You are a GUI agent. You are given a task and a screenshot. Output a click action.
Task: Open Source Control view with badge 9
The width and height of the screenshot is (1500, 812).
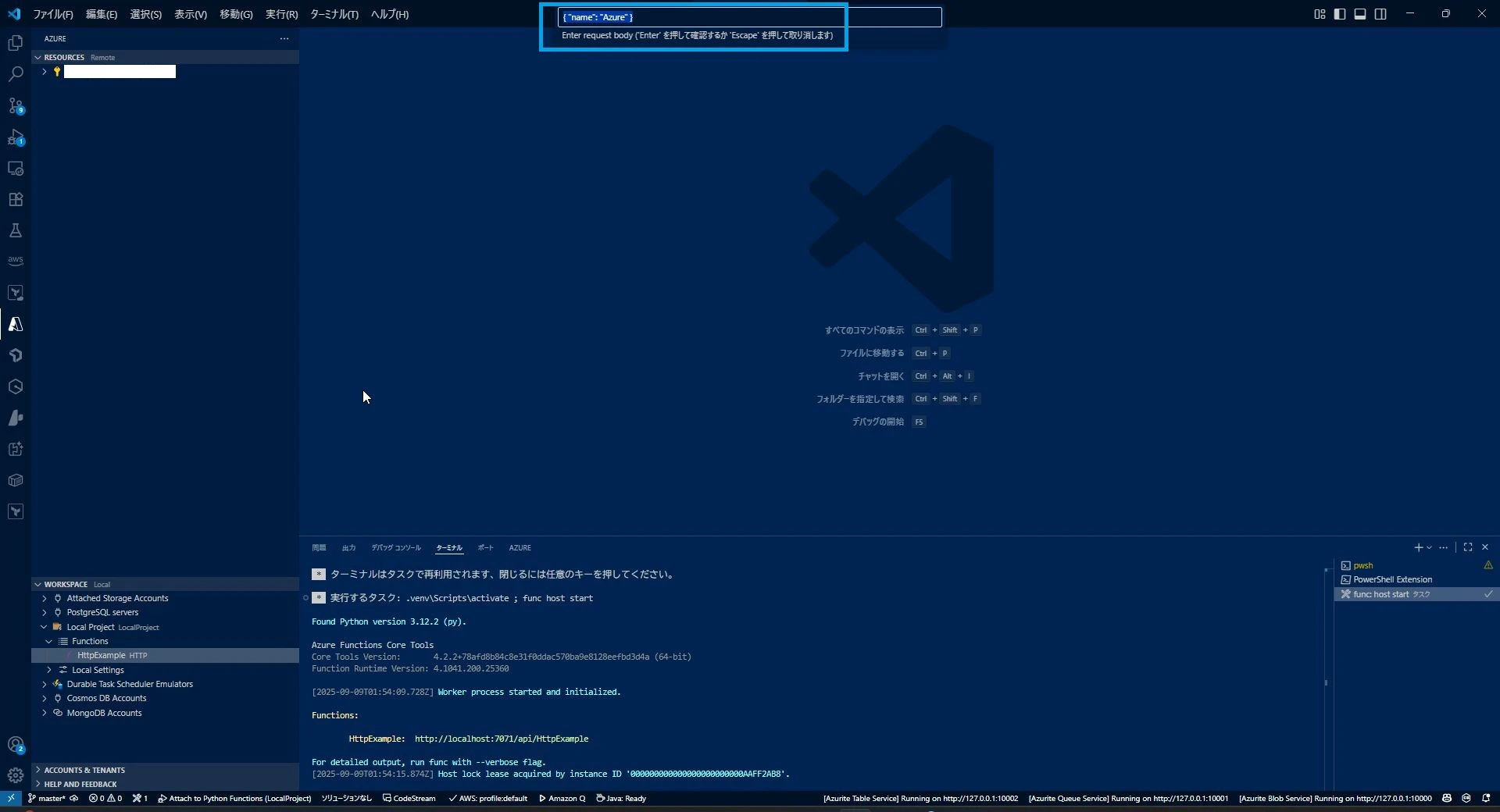[16, 105]
